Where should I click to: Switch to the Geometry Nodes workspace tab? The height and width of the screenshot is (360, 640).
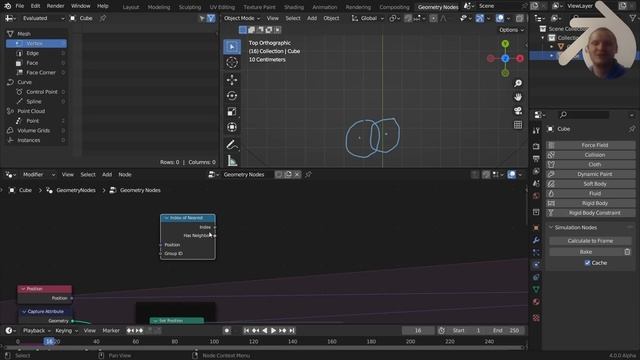tap(438, 7)
